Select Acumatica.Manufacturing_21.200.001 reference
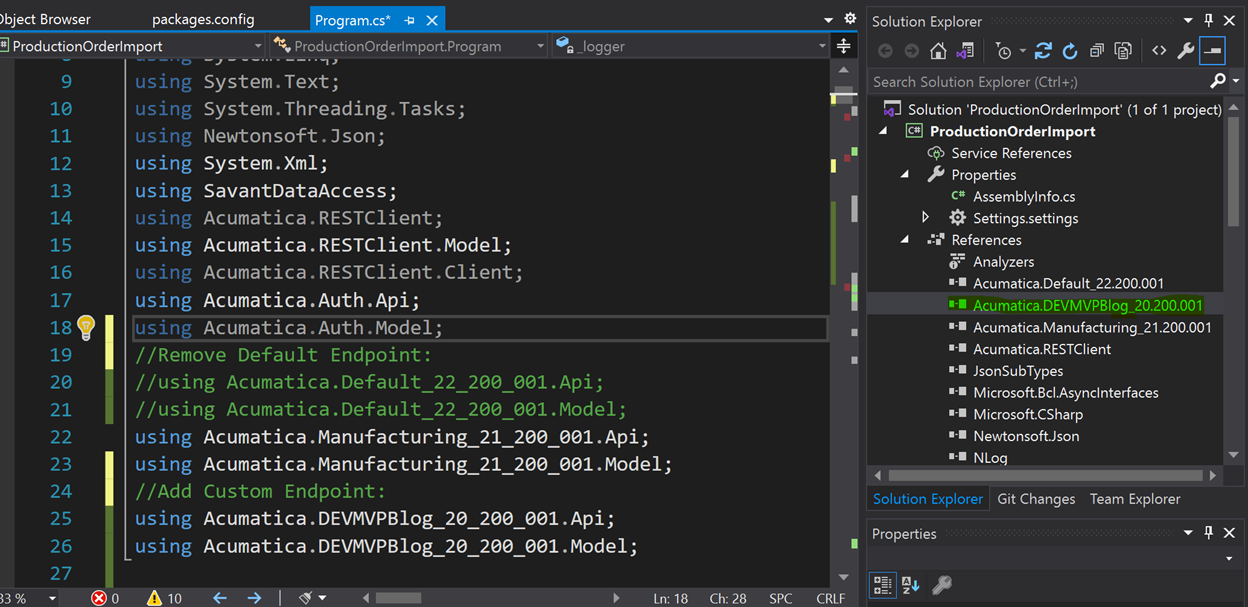This screenshot has width=1248, height=607. click(x=1092, y=327)
